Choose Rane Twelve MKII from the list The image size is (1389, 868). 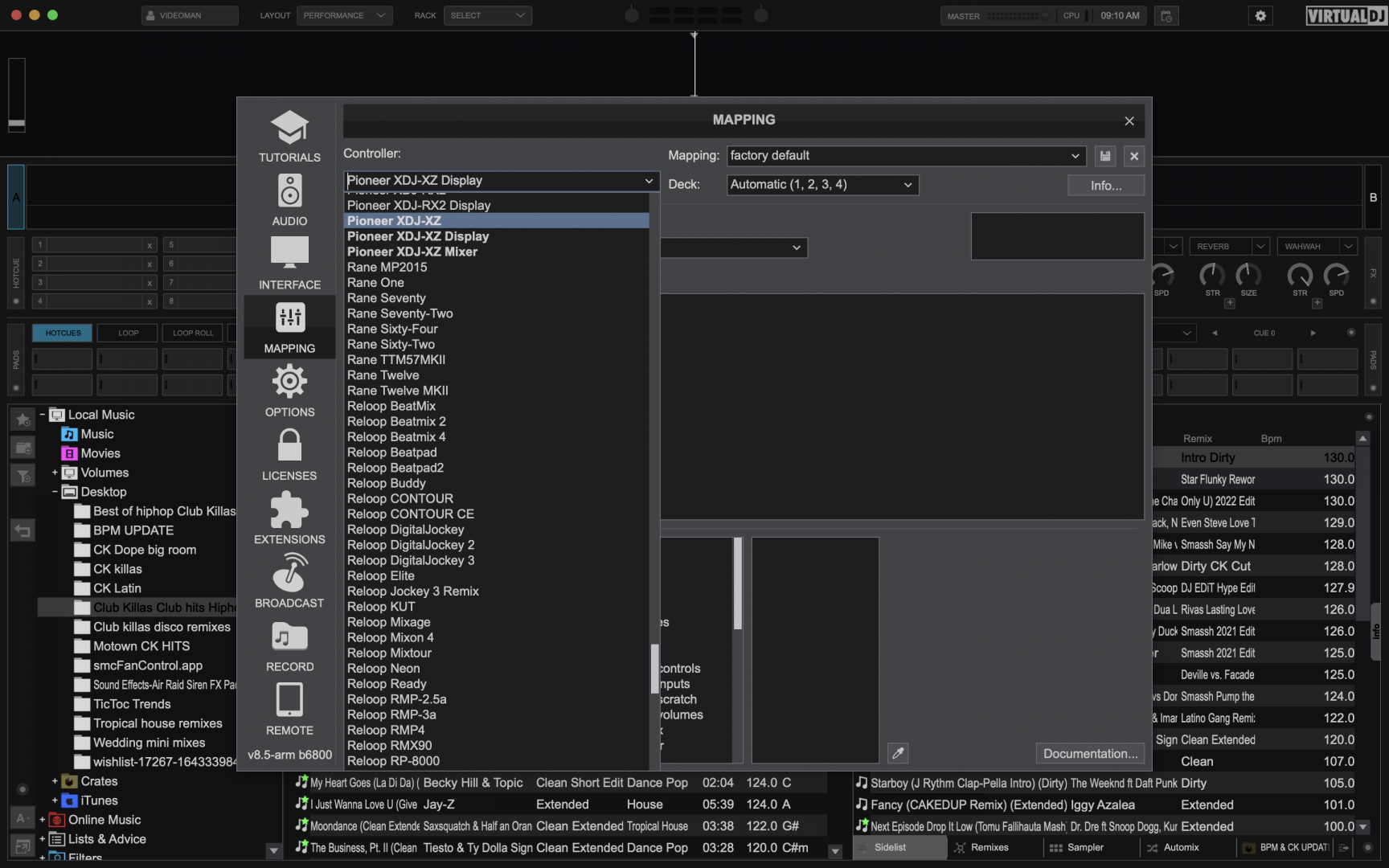click(x=496, y=391)
